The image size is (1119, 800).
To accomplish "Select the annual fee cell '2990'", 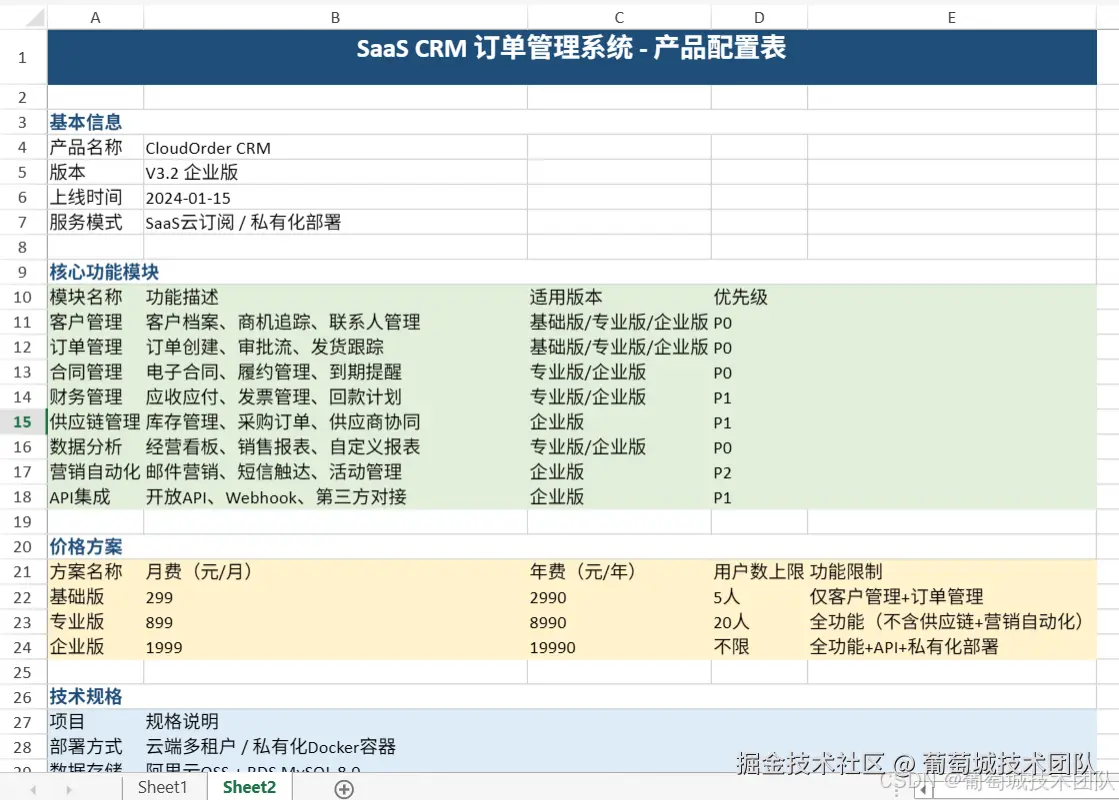I will coord(619,597).
